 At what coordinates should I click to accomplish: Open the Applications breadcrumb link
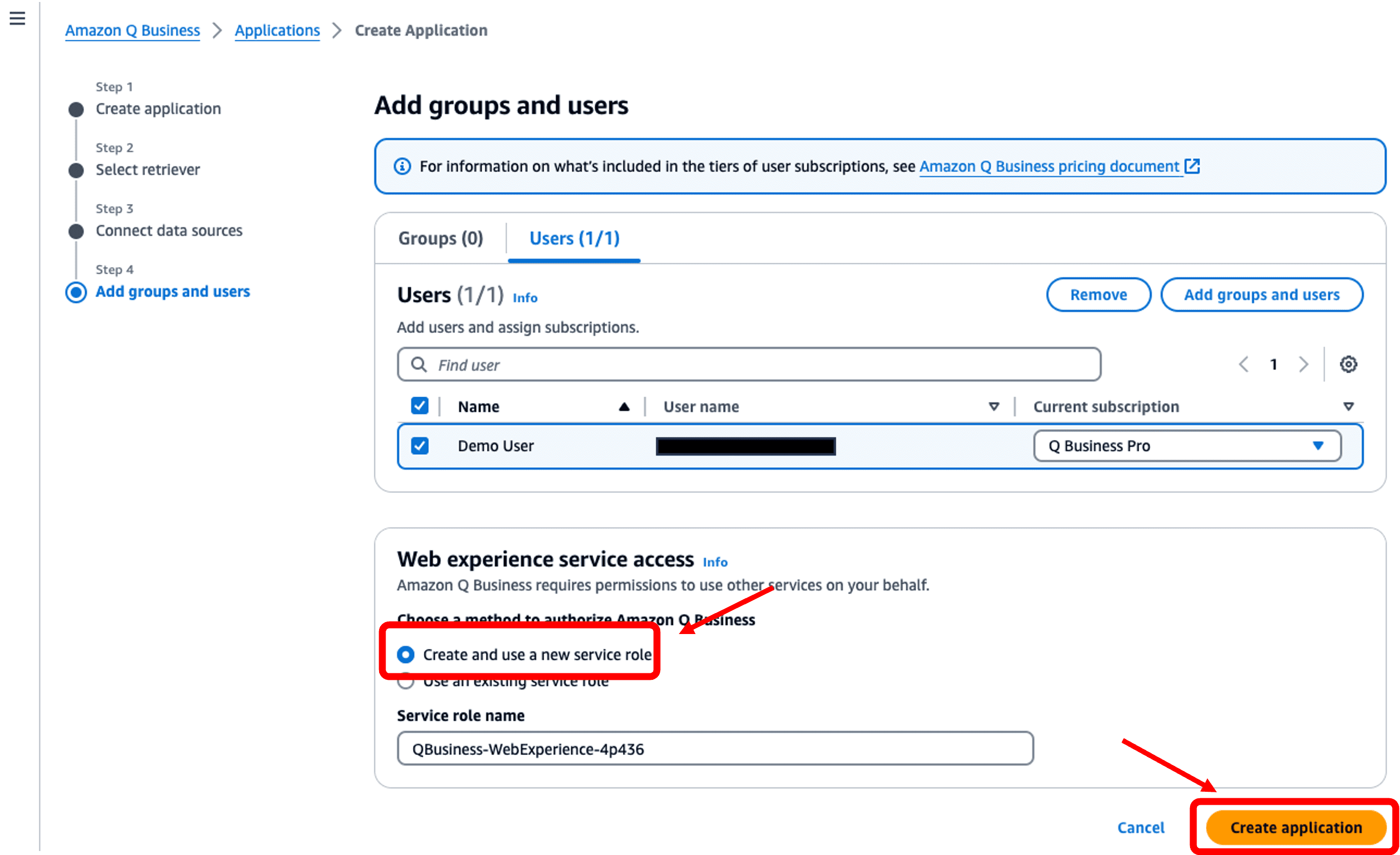click(x=277, y=30)
